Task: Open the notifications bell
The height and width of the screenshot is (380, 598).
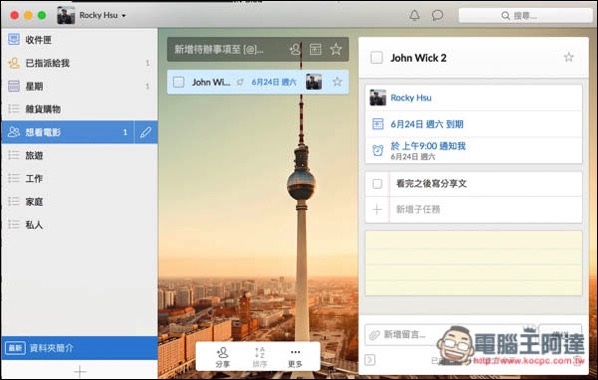Action: tap(415, 15)
